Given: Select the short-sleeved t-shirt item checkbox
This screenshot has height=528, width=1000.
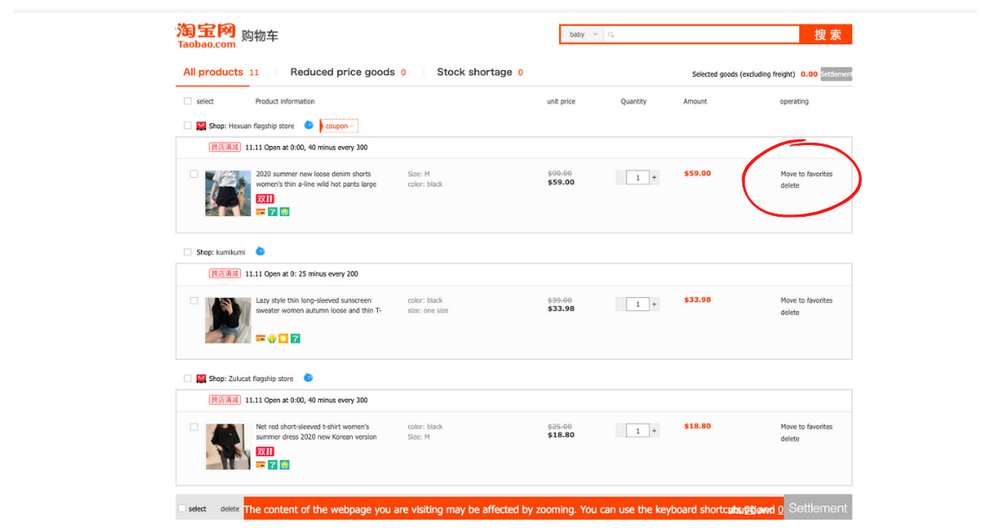Looking at the screenshot, I should pyautogui.click(x=194, y=427).
